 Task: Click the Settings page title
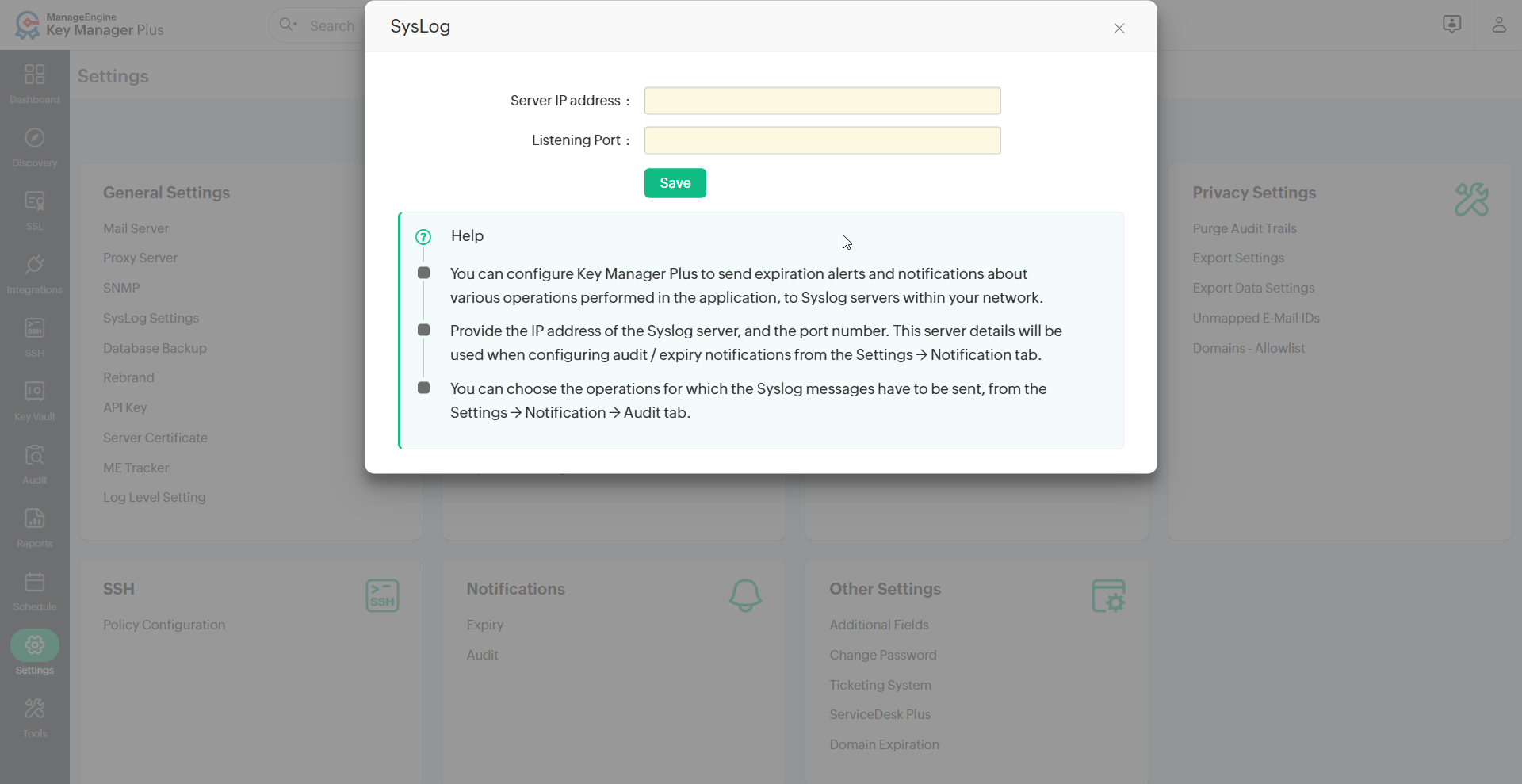113,76
